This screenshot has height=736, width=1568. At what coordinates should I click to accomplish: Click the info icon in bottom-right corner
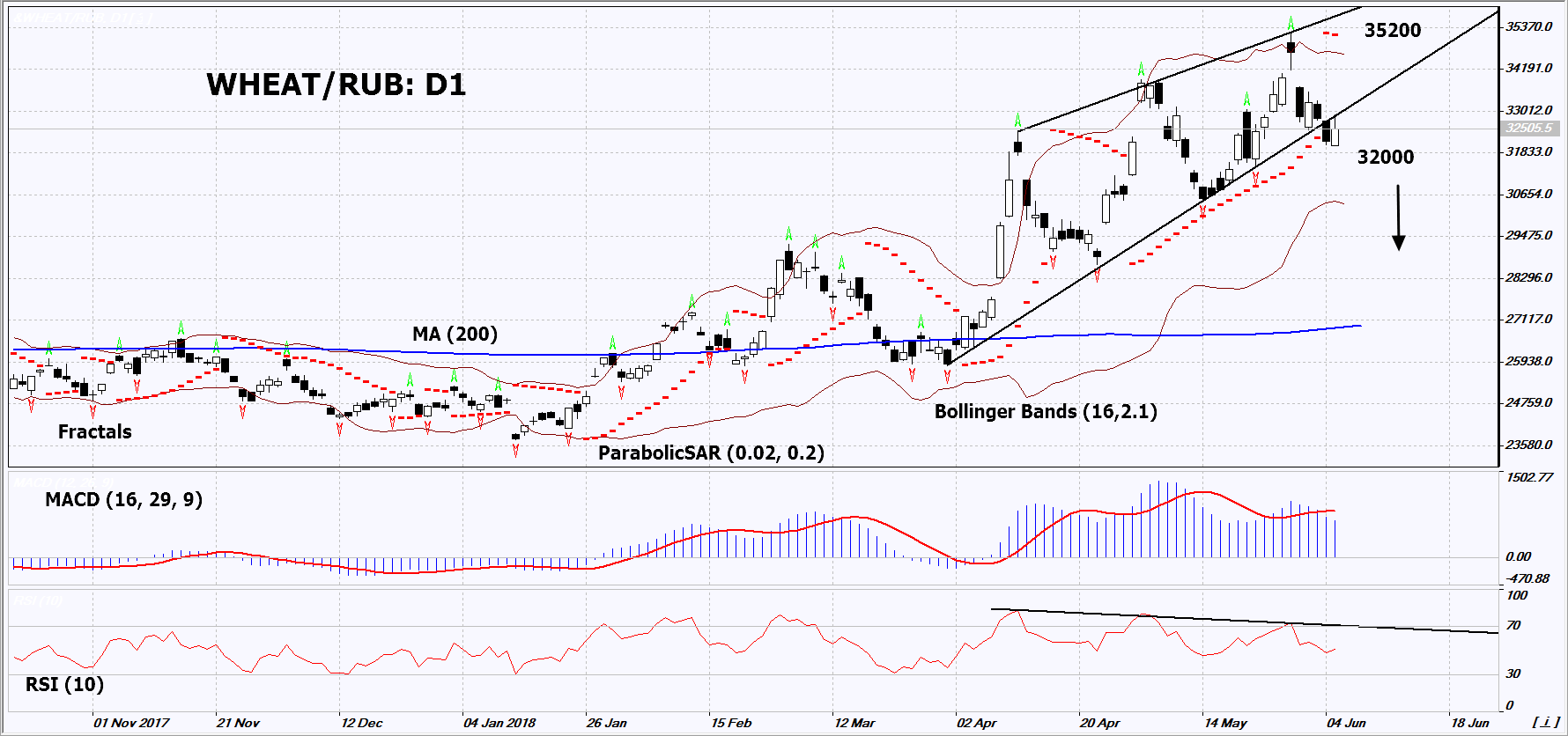click(1546, 722)
